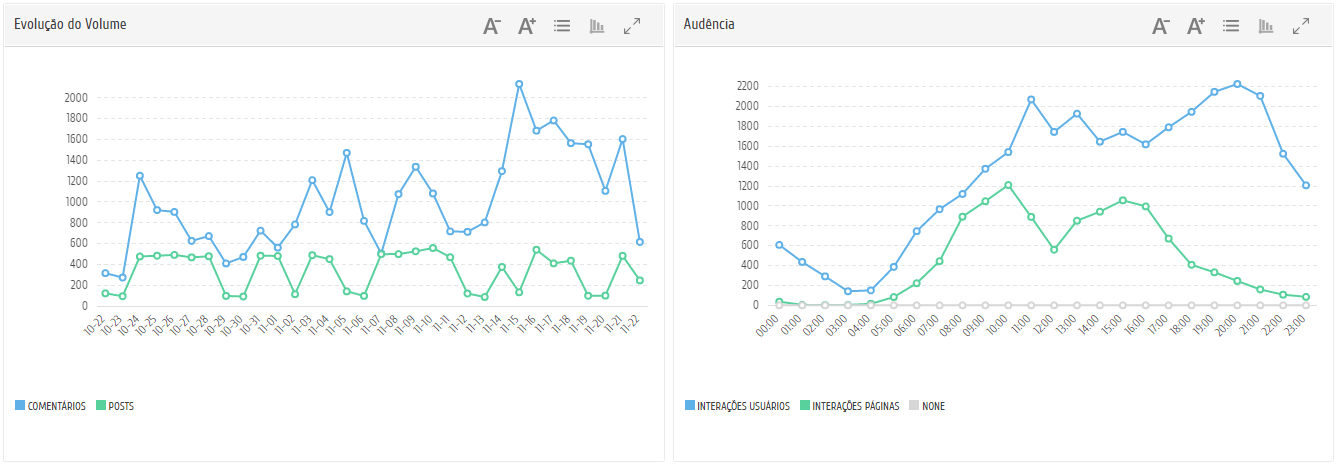Click the 10:00 peak on INTERAÇÕES PÁGINAS line

pos(1008,185)
